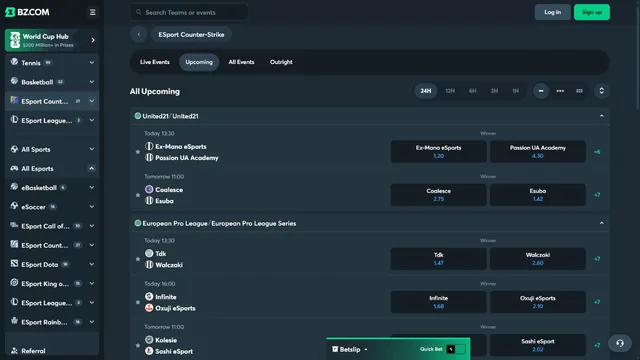
Task: Select the 12H time filter
Action: pyautogui.click(x=450, y=91)
